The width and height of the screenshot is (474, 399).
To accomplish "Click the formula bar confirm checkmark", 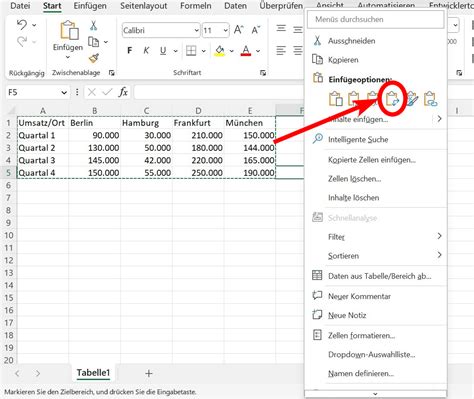I will click(107, 92).
